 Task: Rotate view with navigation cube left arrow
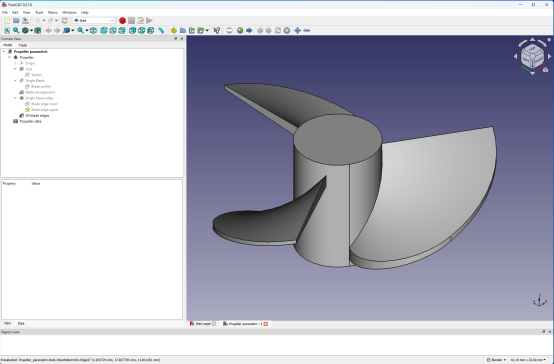(x=515, y=56)
